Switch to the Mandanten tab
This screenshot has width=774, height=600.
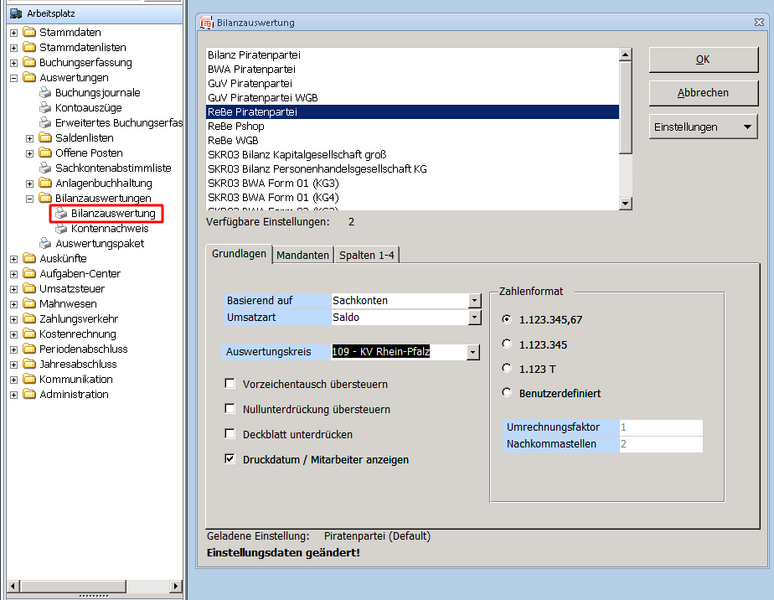click(302, 255)
